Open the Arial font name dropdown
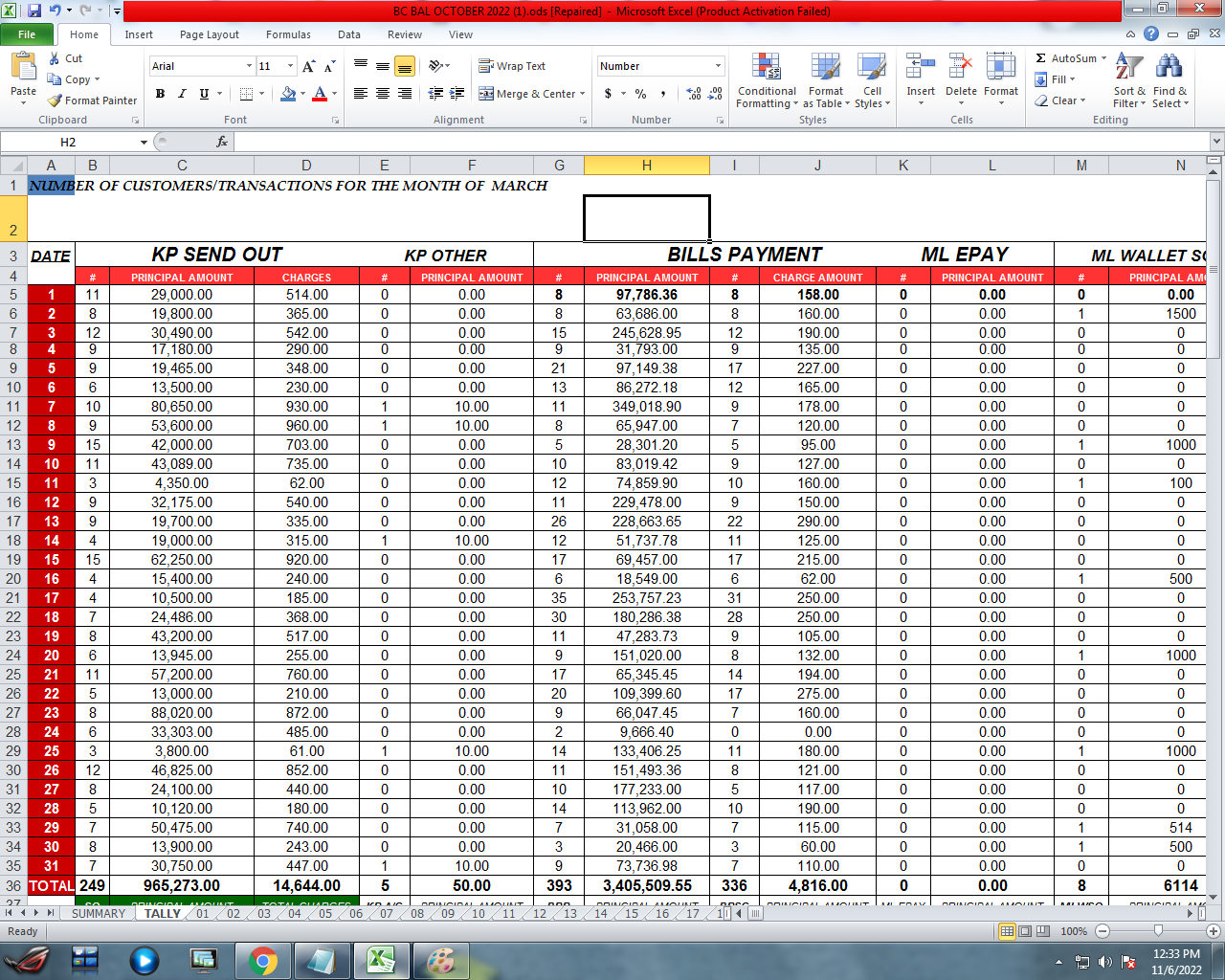The height and width of the screenshot is (980, 1225). [249, 66]
